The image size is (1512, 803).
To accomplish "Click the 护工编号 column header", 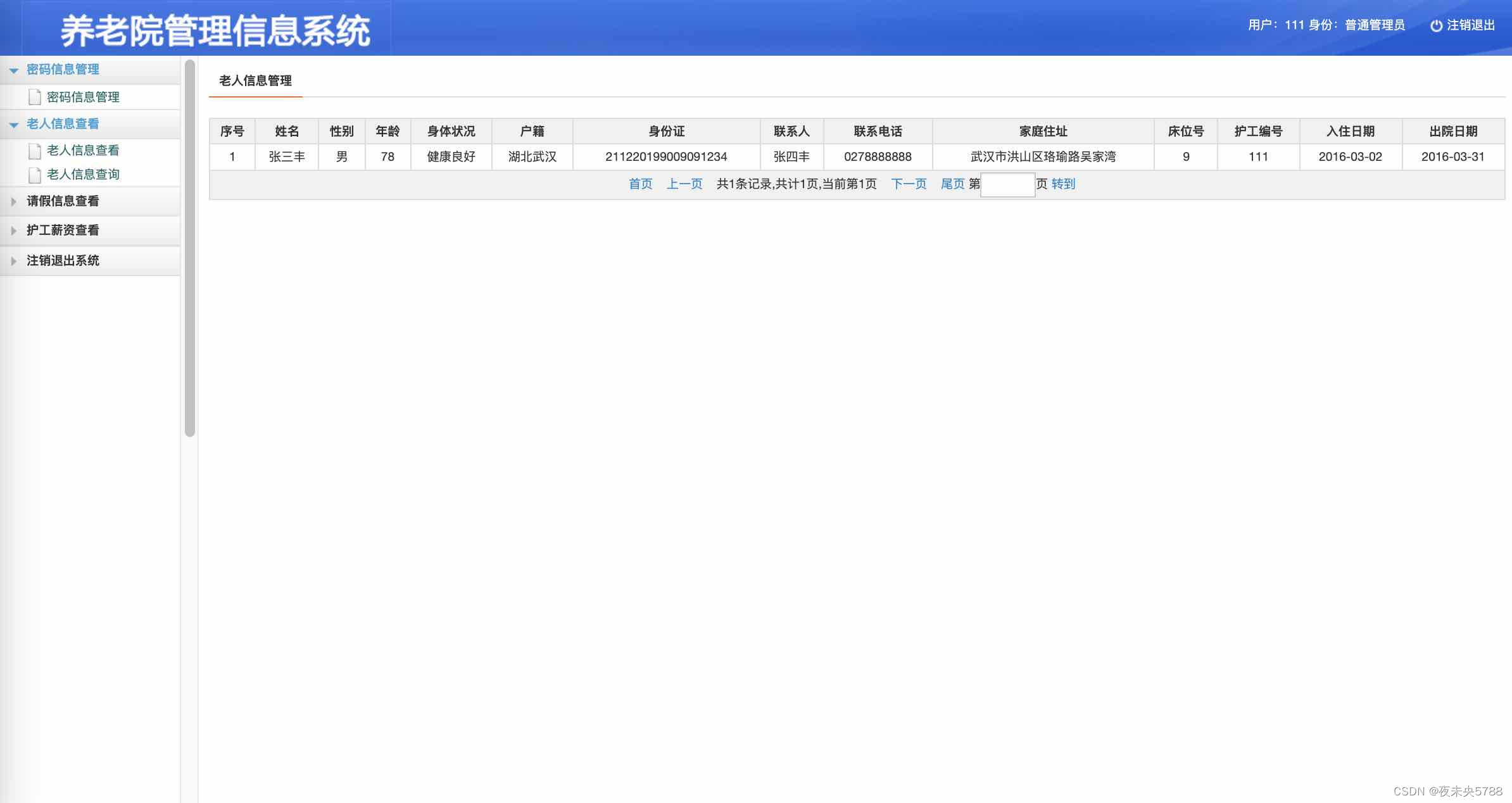I will pyautogui.click(x=1259, y=131).
